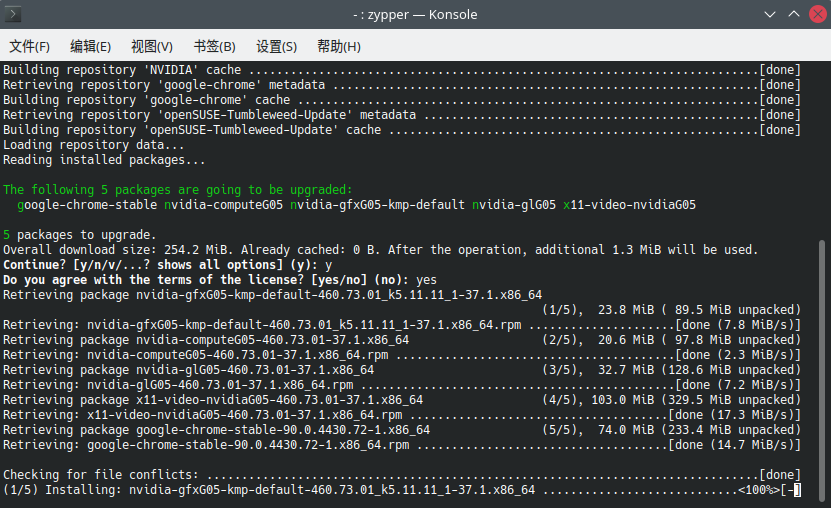Click '[done (2.3 MiB/s)]' download status
This screenshot has height=508, width=831.
pyautogui.click(x=738, y=355)
